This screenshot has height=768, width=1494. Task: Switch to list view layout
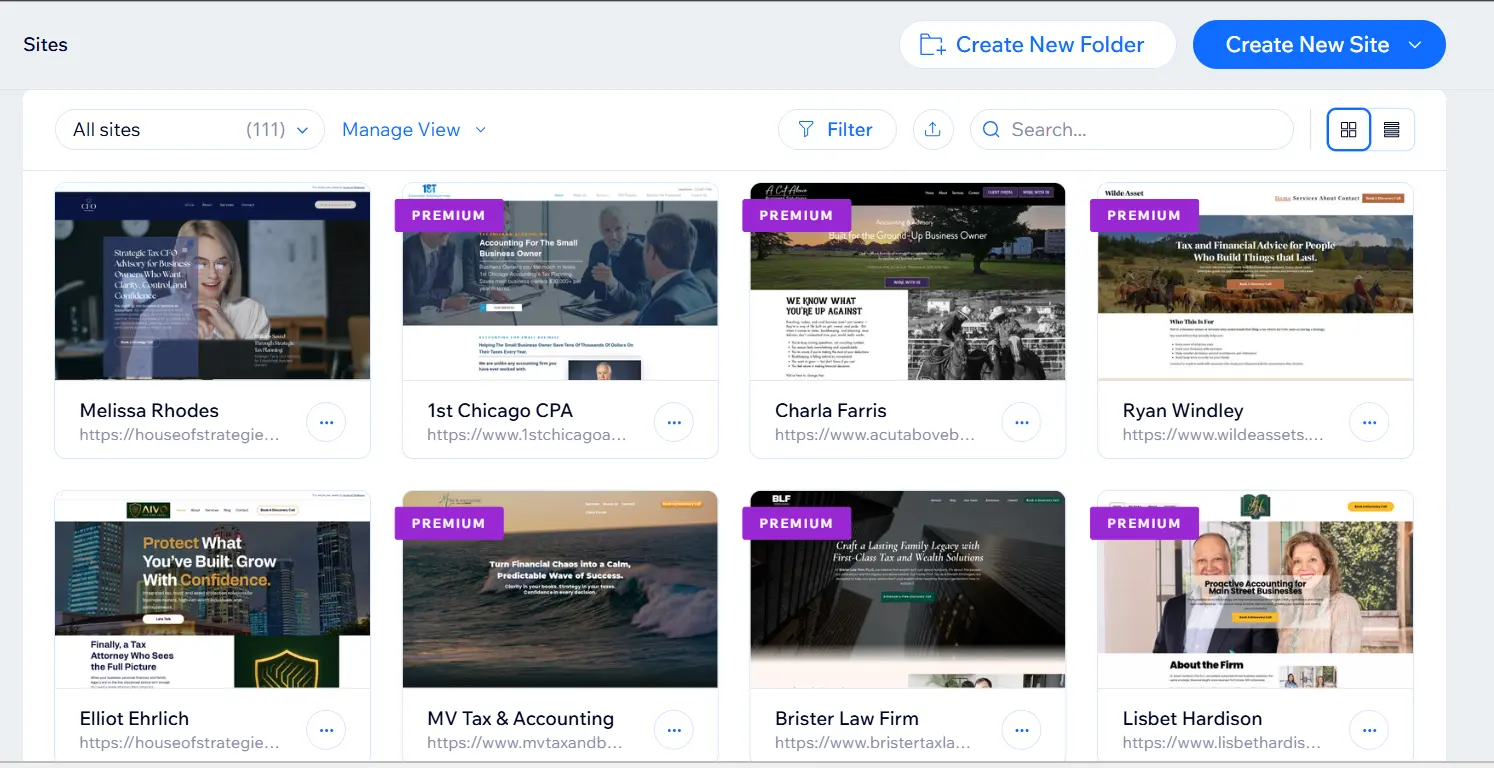[1390, 129]
